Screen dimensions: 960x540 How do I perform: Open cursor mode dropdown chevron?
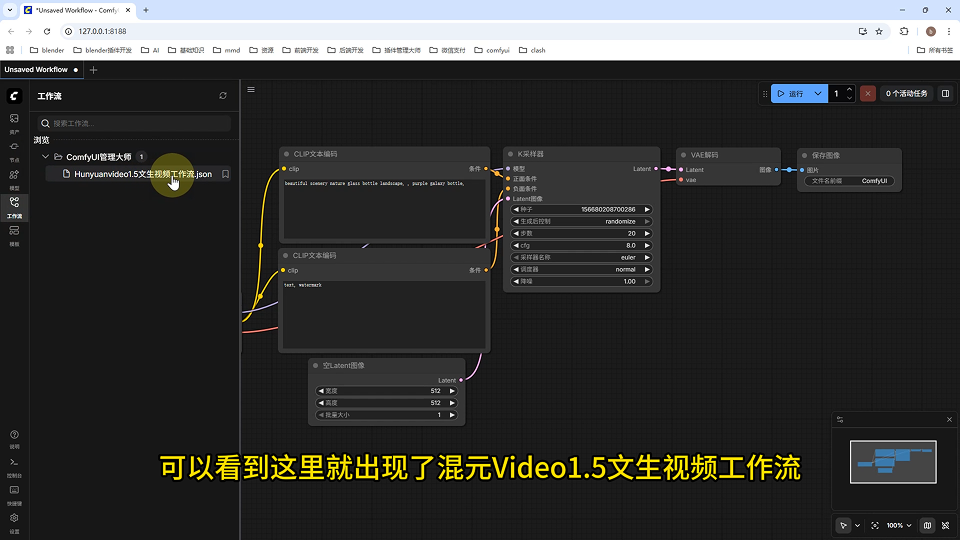(857, 525)
